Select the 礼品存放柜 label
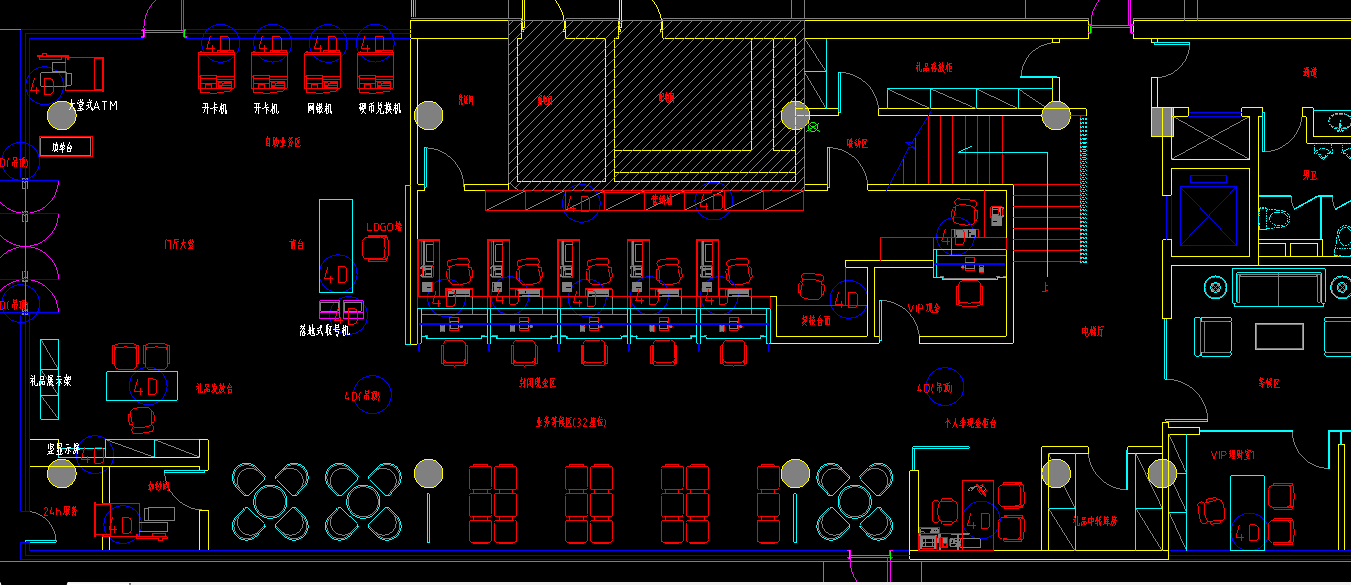 coord(933,67)
